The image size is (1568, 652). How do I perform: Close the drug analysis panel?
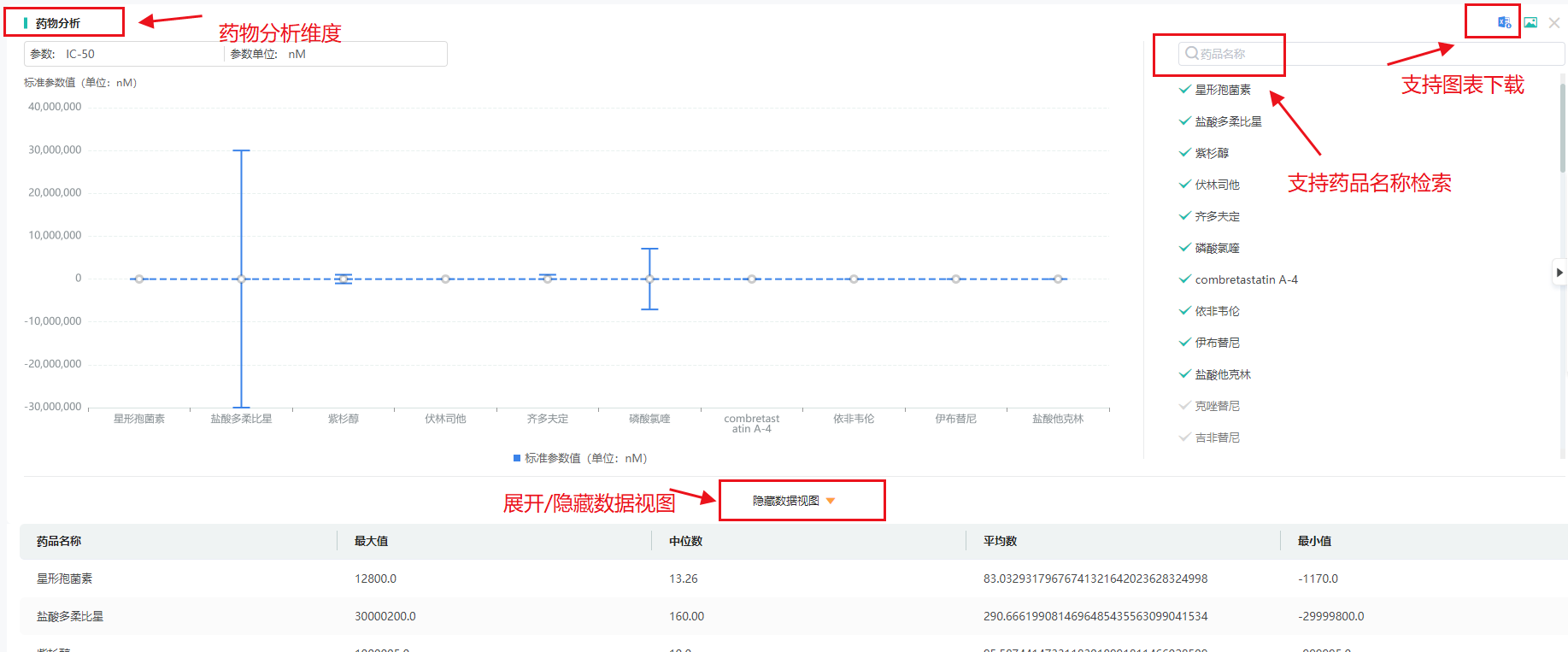pyautogui.click(x=1554, y=23)
